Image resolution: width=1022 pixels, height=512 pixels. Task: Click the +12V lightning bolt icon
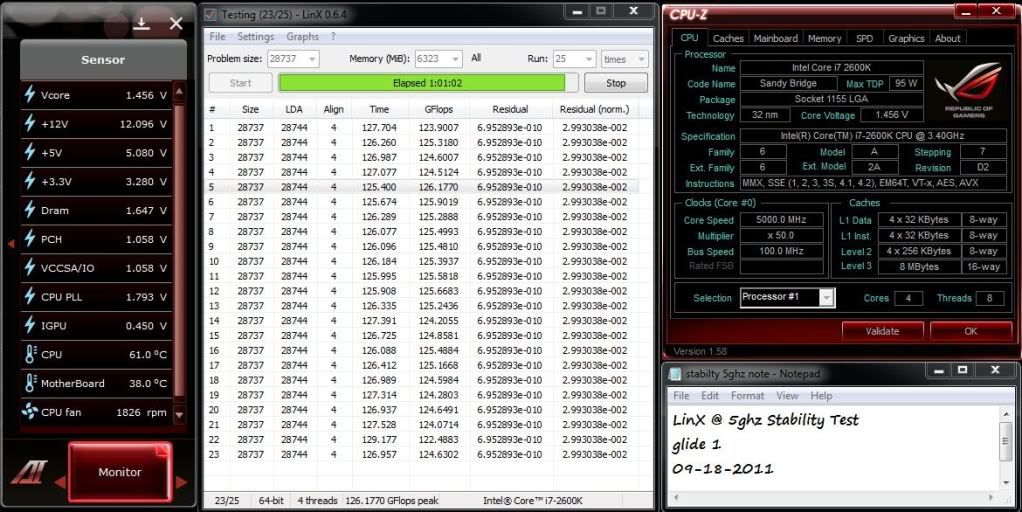click(x=30, y=123)
